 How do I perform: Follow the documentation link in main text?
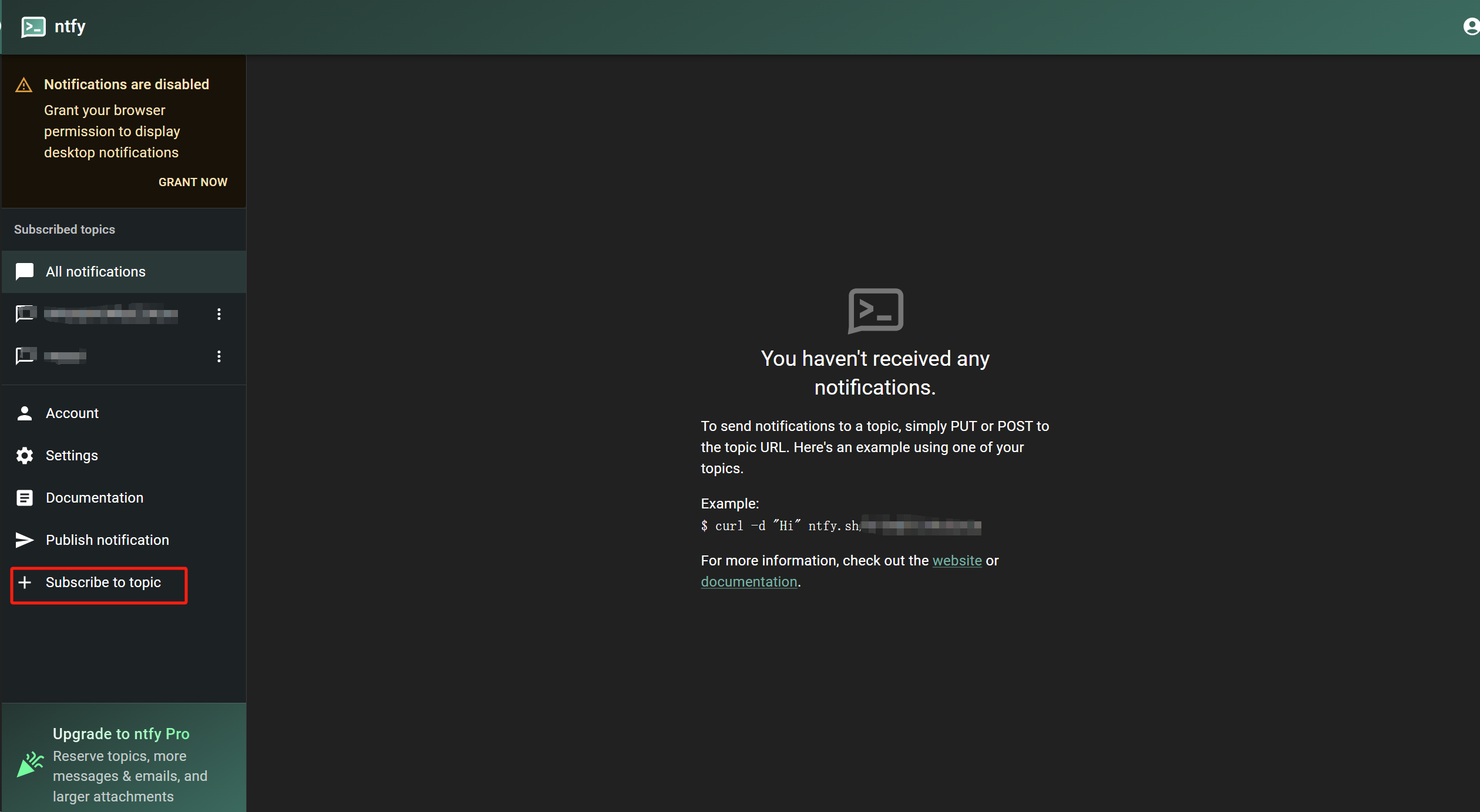pyautogui.click(x=749, y=582)
